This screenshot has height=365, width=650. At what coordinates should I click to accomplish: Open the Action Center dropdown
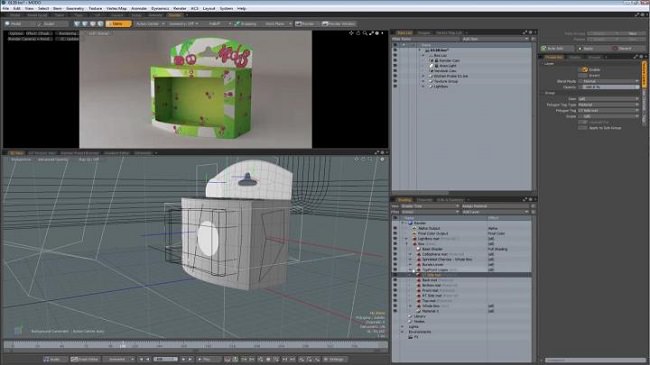[x=150, y=24]
